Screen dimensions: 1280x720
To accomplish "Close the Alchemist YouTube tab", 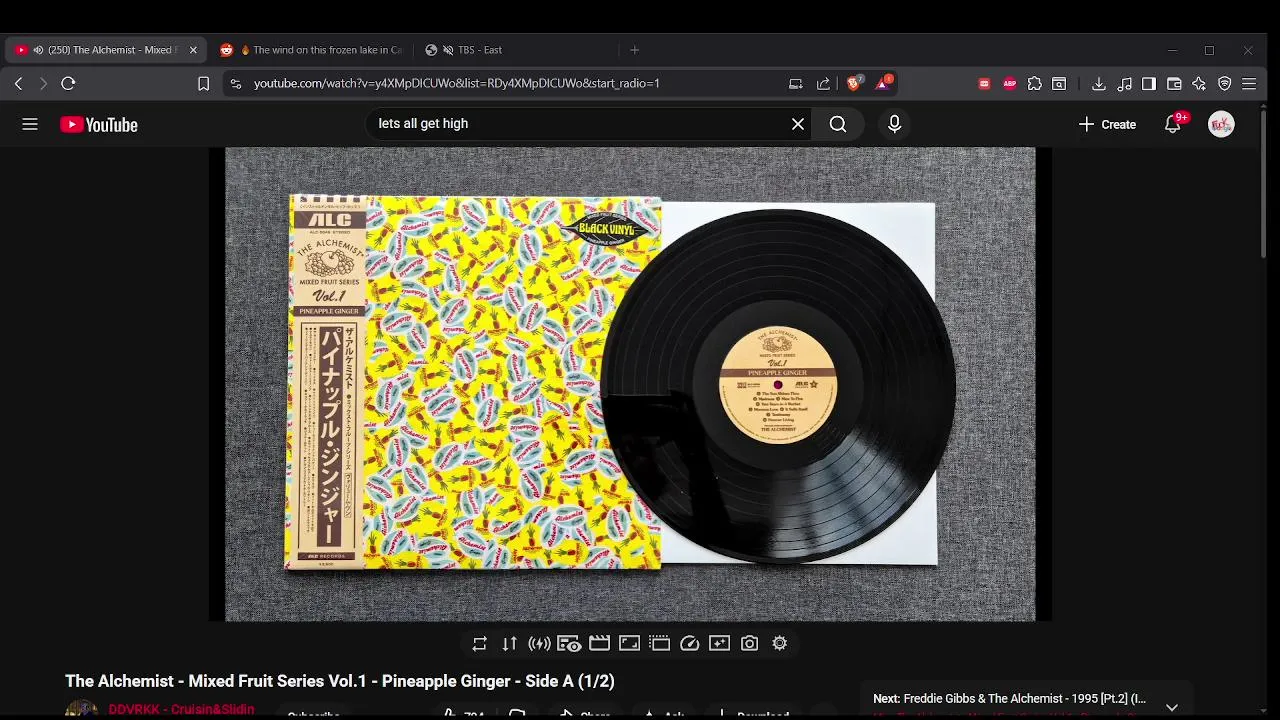I will tap(193, 50).
